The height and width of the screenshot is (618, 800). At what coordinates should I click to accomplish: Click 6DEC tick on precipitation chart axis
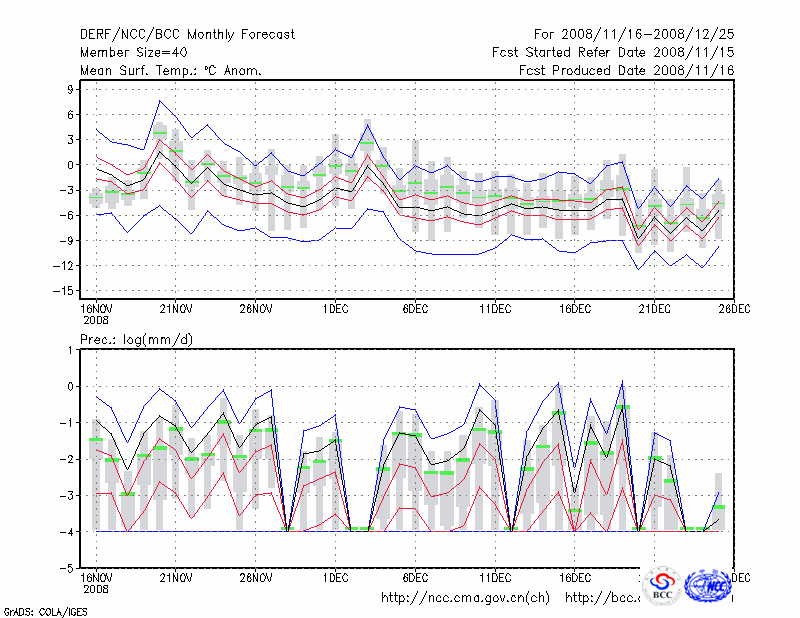(x=416, y=577)
